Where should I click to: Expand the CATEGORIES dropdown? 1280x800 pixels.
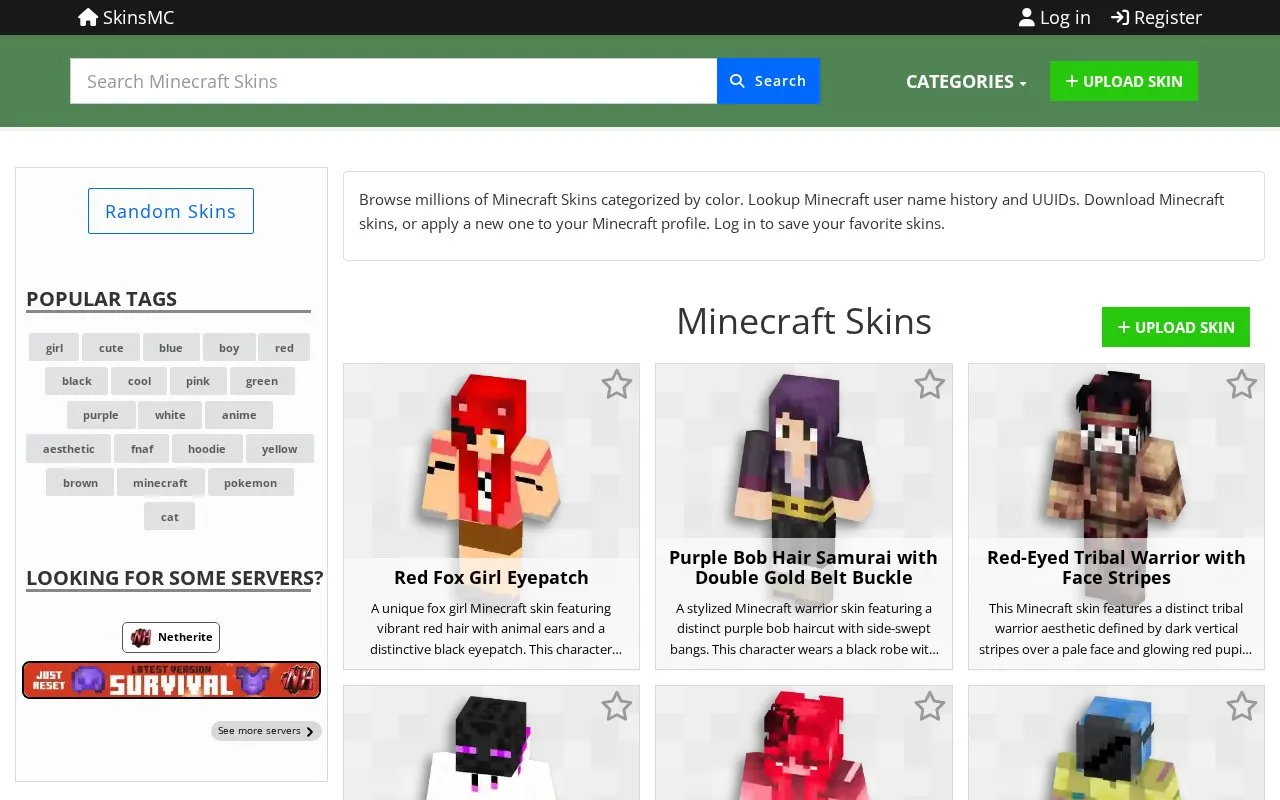tap(966, 82)
